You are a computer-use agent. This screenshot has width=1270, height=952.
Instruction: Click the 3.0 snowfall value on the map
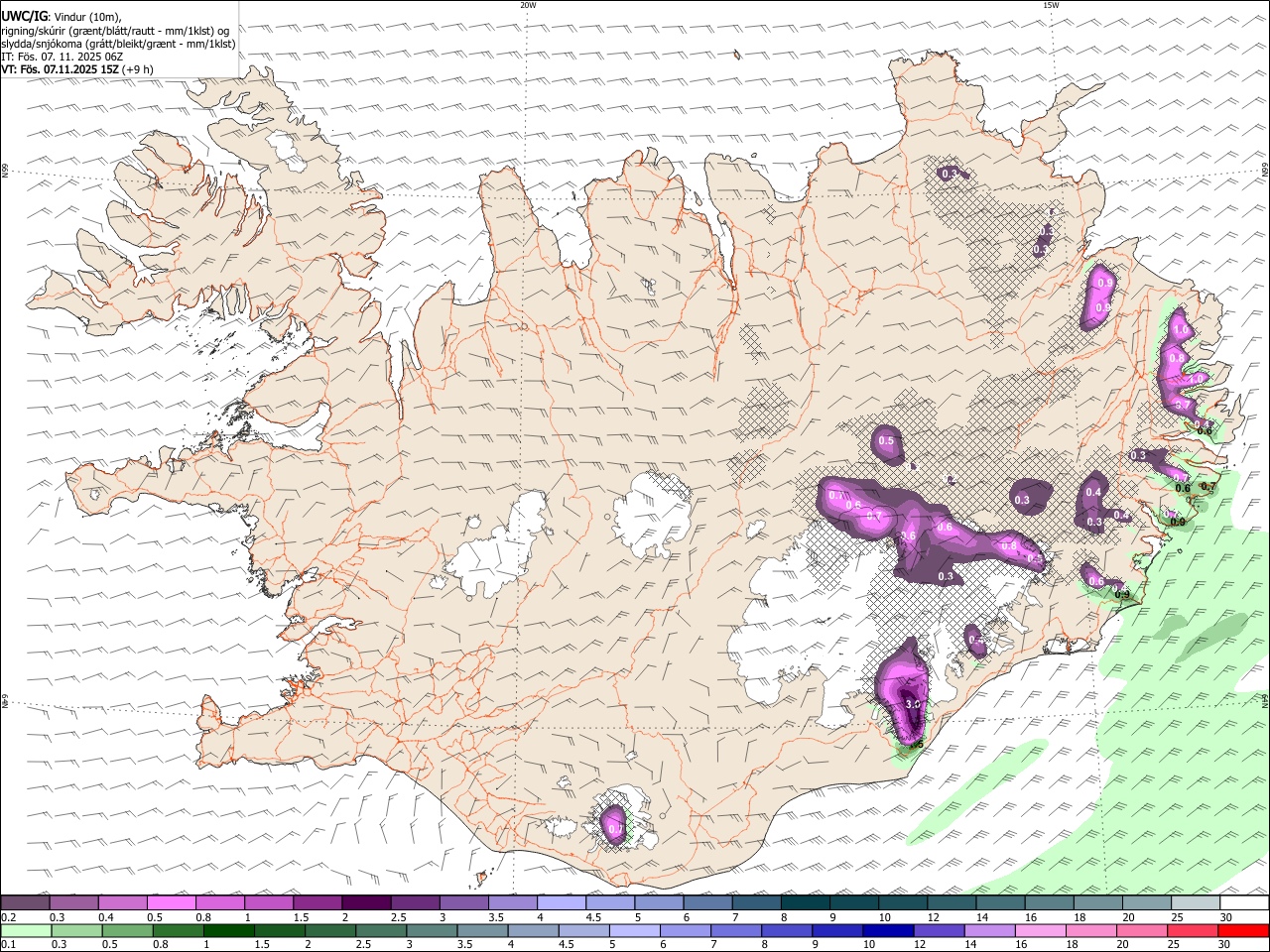coord(914,704)
